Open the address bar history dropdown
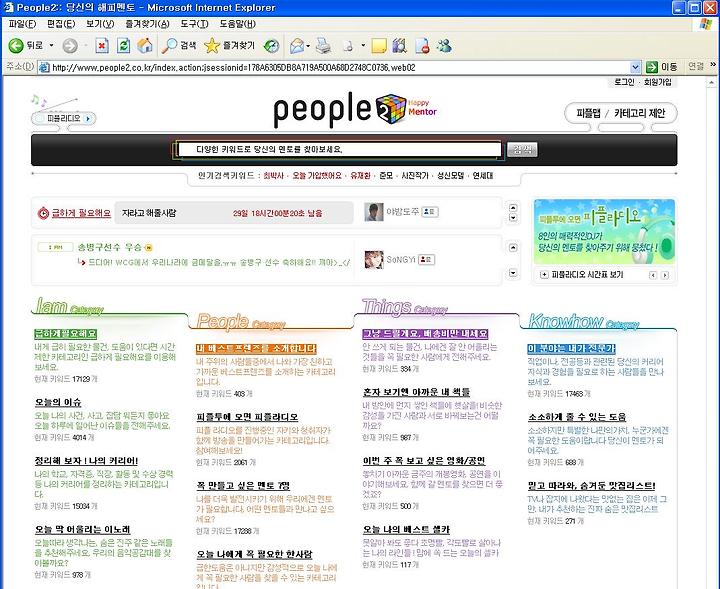This screenshot has height=589, width=720. (635, 67)
